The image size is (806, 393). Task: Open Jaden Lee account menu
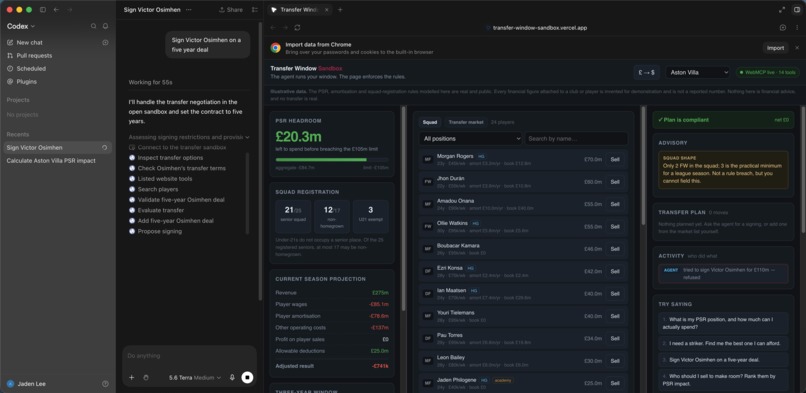click(x=25, y=384)
